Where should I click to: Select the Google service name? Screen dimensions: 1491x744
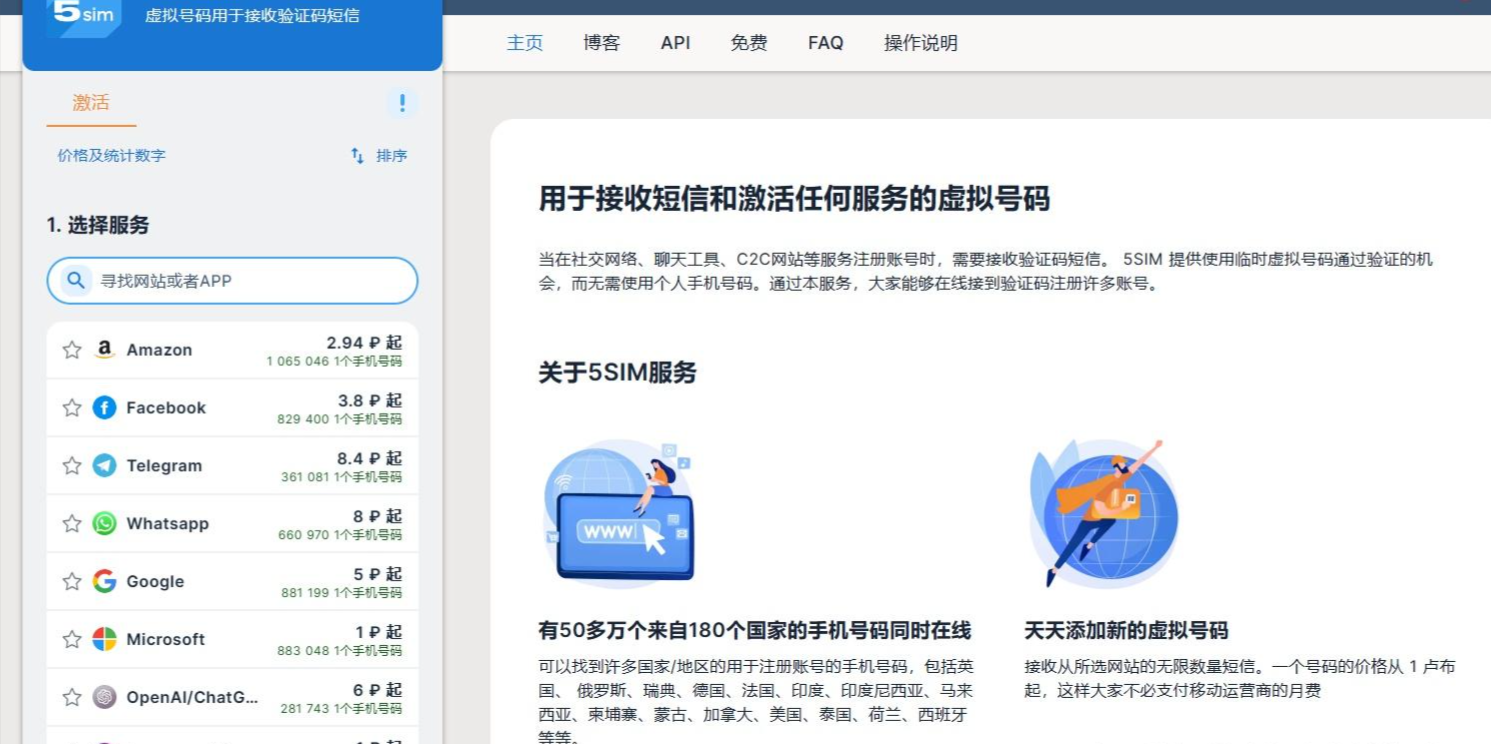tap(155, 582)
